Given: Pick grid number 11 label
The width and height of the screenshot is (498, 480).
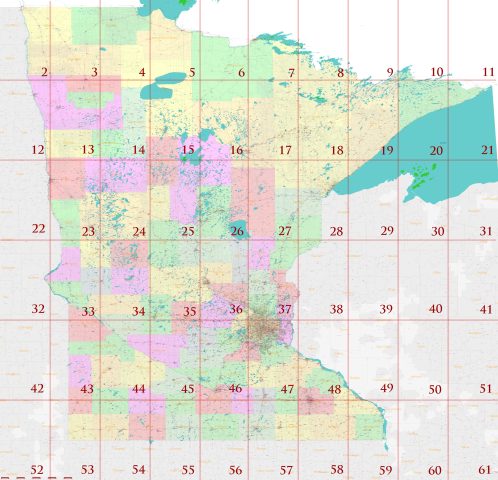Looking at the screenshot, I should point(488,72).
